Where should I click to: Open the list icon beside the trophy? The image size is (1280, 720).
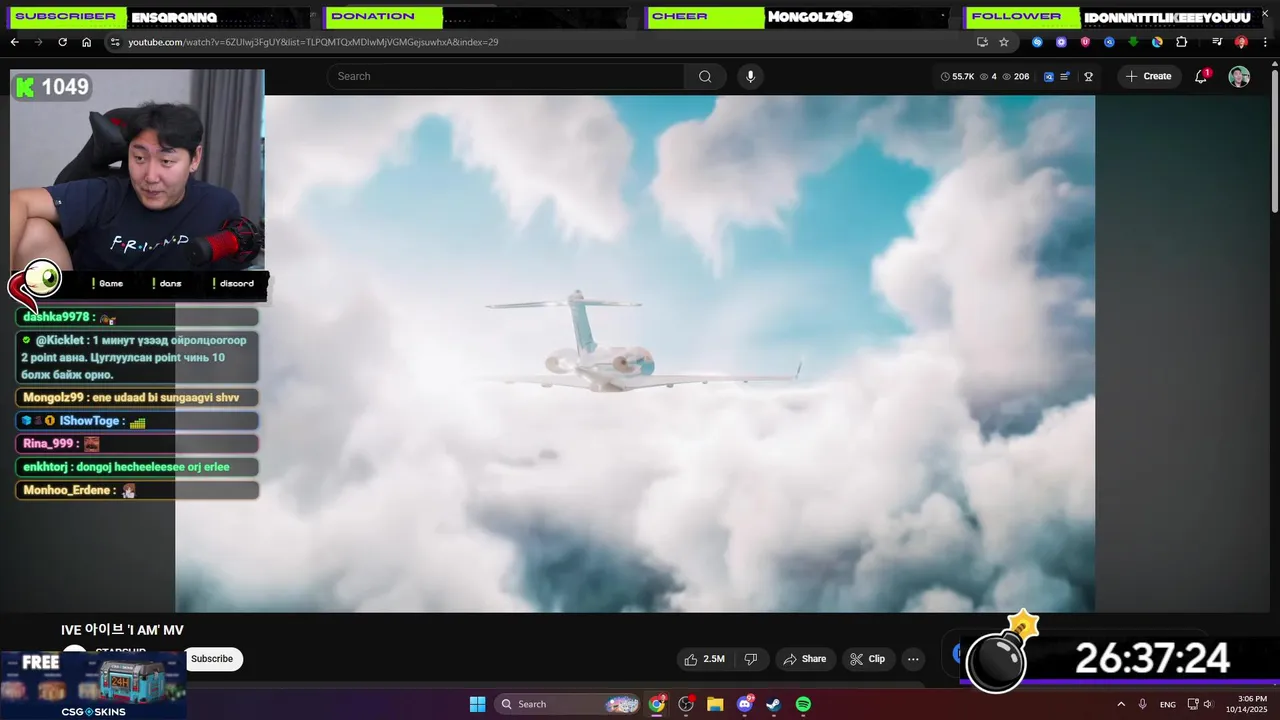click(x=1065, y=76)
